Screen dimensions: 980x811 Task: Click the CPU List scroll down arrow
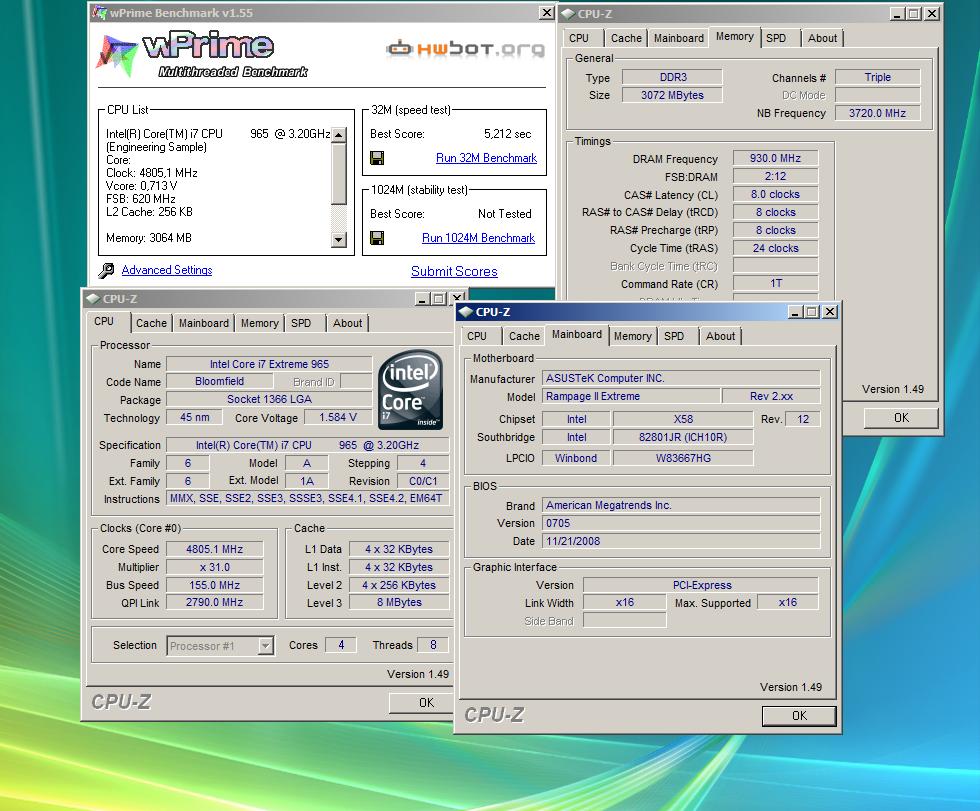click(338, 239)
